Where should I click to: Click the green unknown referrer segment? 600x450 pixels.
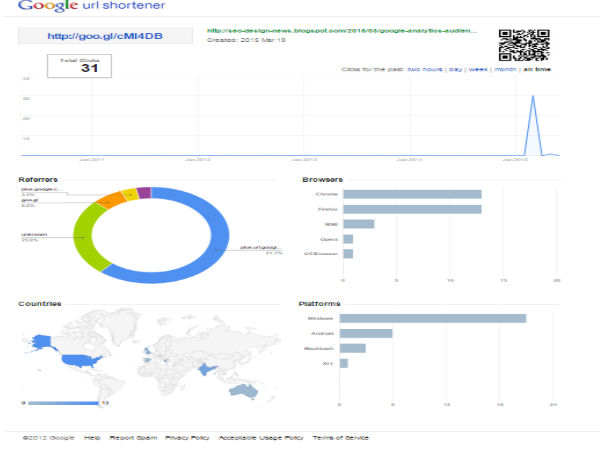tap(85, 237)
